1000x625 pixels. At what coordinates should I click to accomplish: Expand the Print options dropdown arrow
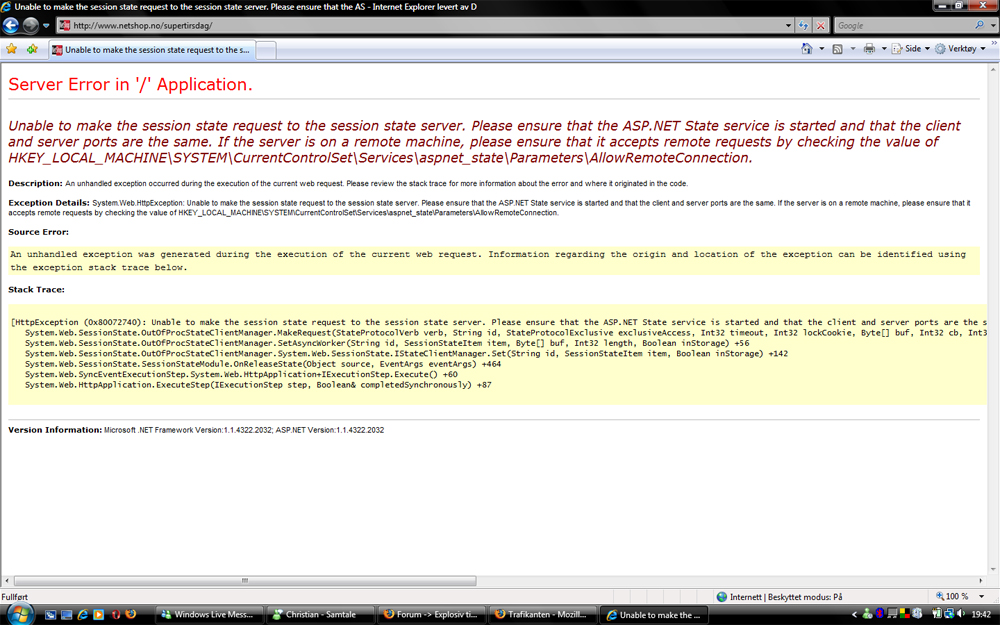tap(884, 48)
